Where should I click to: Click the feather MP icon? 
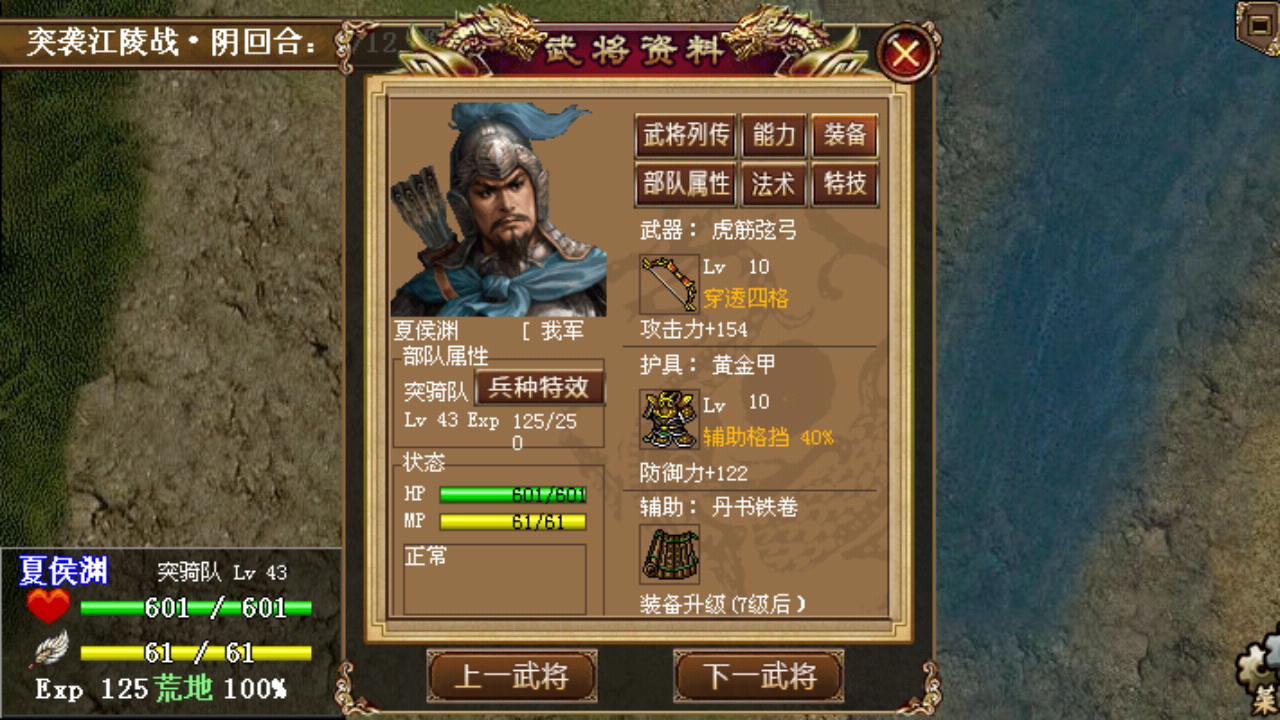[x=48, y=651]
